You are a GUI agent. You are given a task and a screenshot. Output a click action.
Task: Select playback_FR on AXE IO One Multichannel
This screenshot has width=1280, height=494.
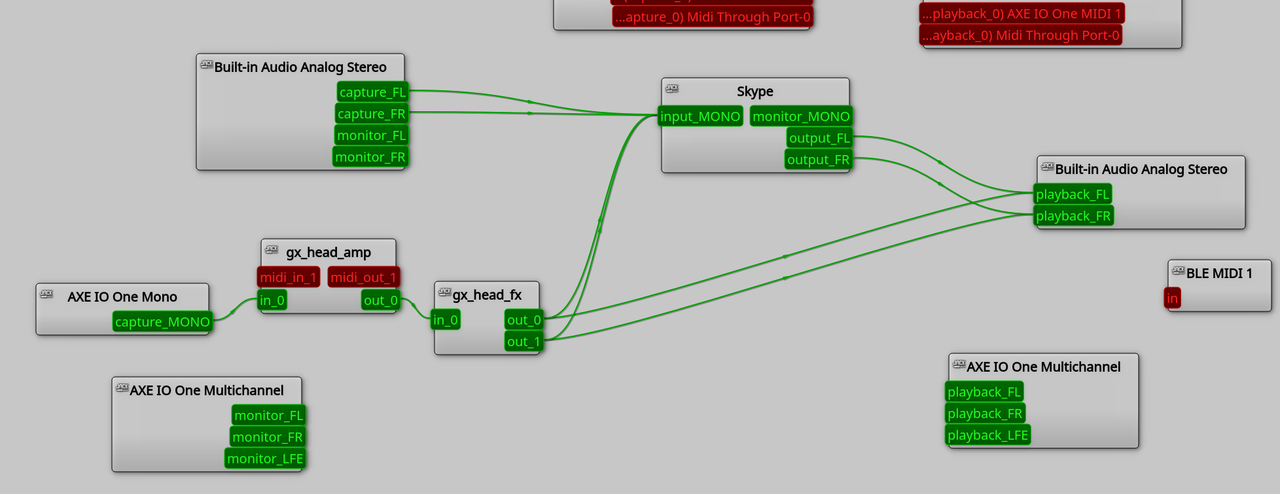point(985,413)
